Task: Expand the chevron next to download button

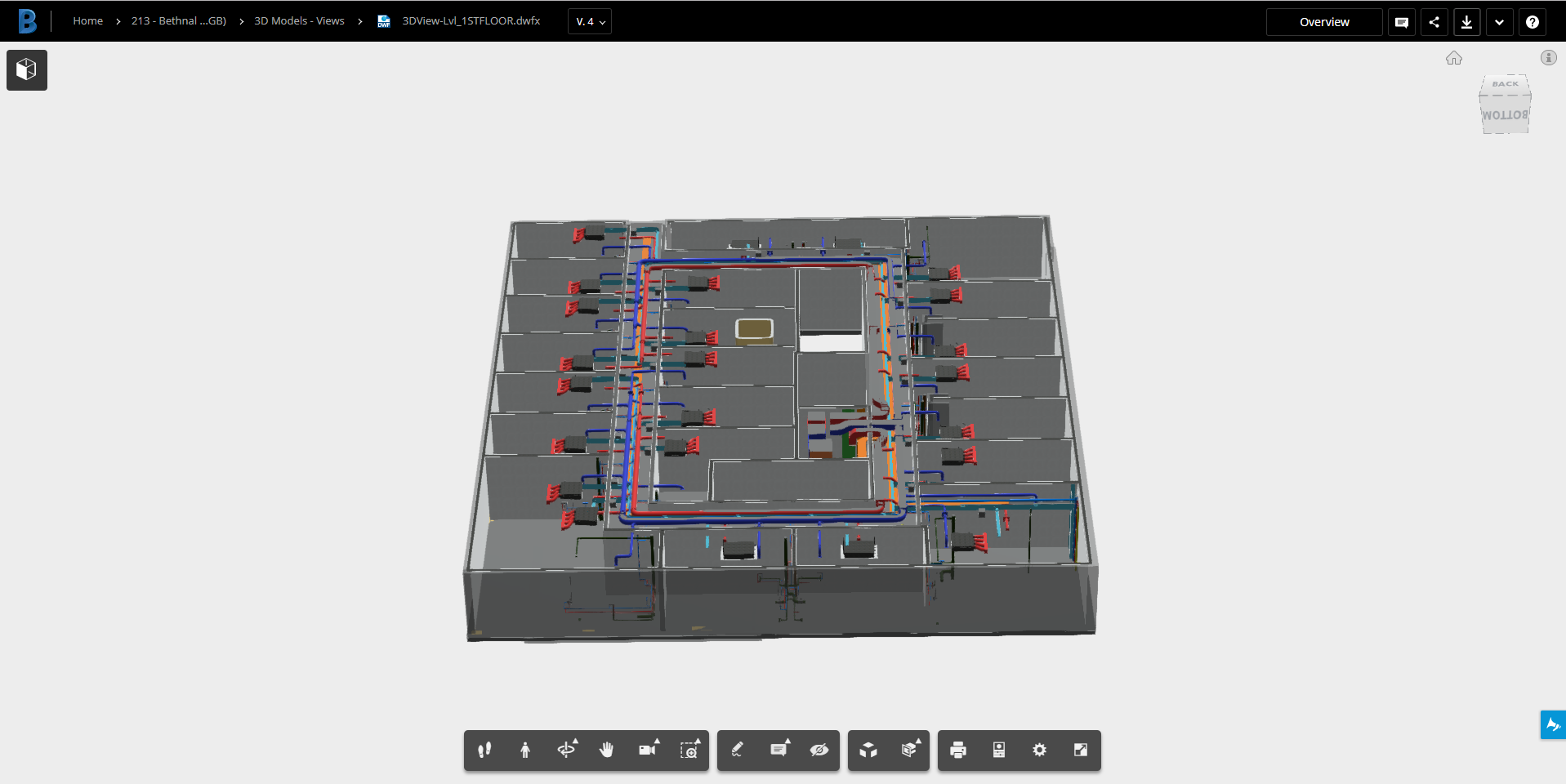Action: 1499,22
